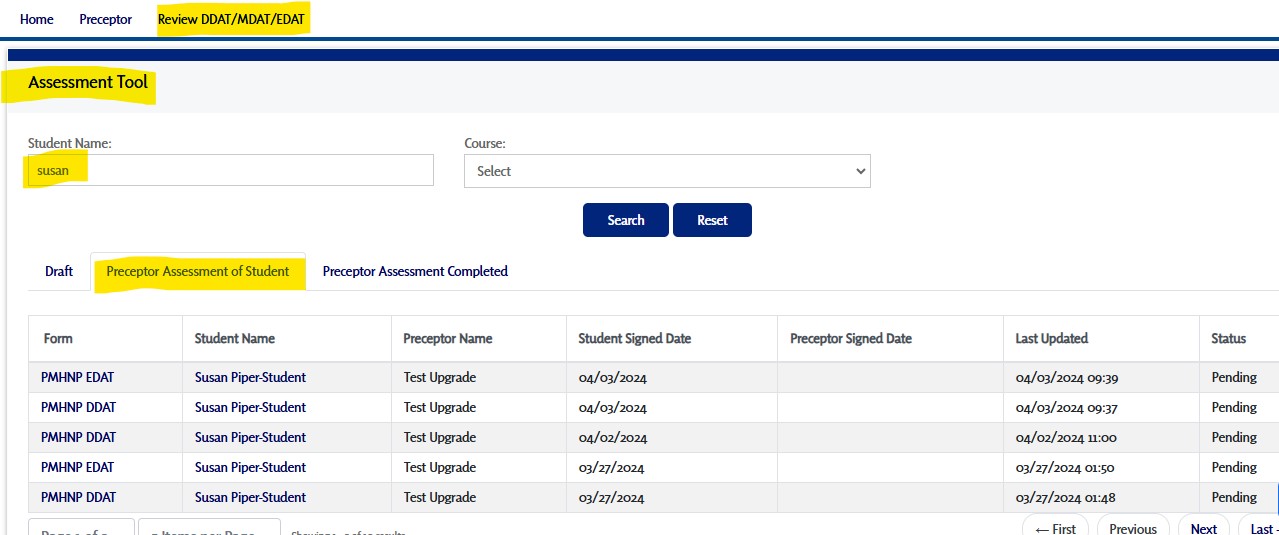Open the Home menu item
This screenshot has width=1279, height=535.
point(36,19)
